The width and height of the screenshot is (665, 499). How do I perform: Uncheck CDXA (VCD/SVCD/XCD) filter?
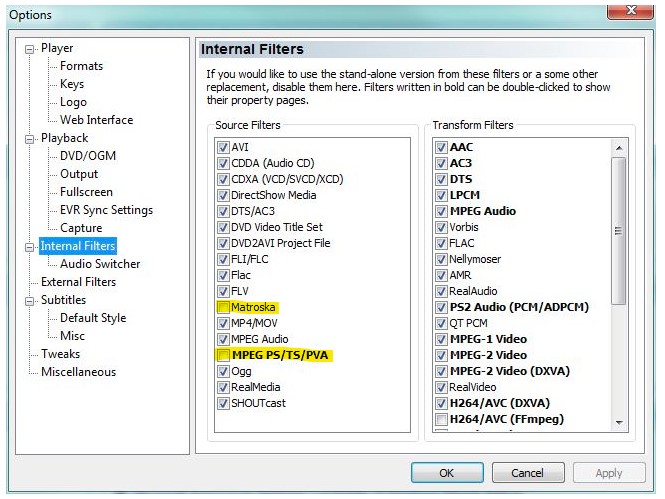[223, 179]
